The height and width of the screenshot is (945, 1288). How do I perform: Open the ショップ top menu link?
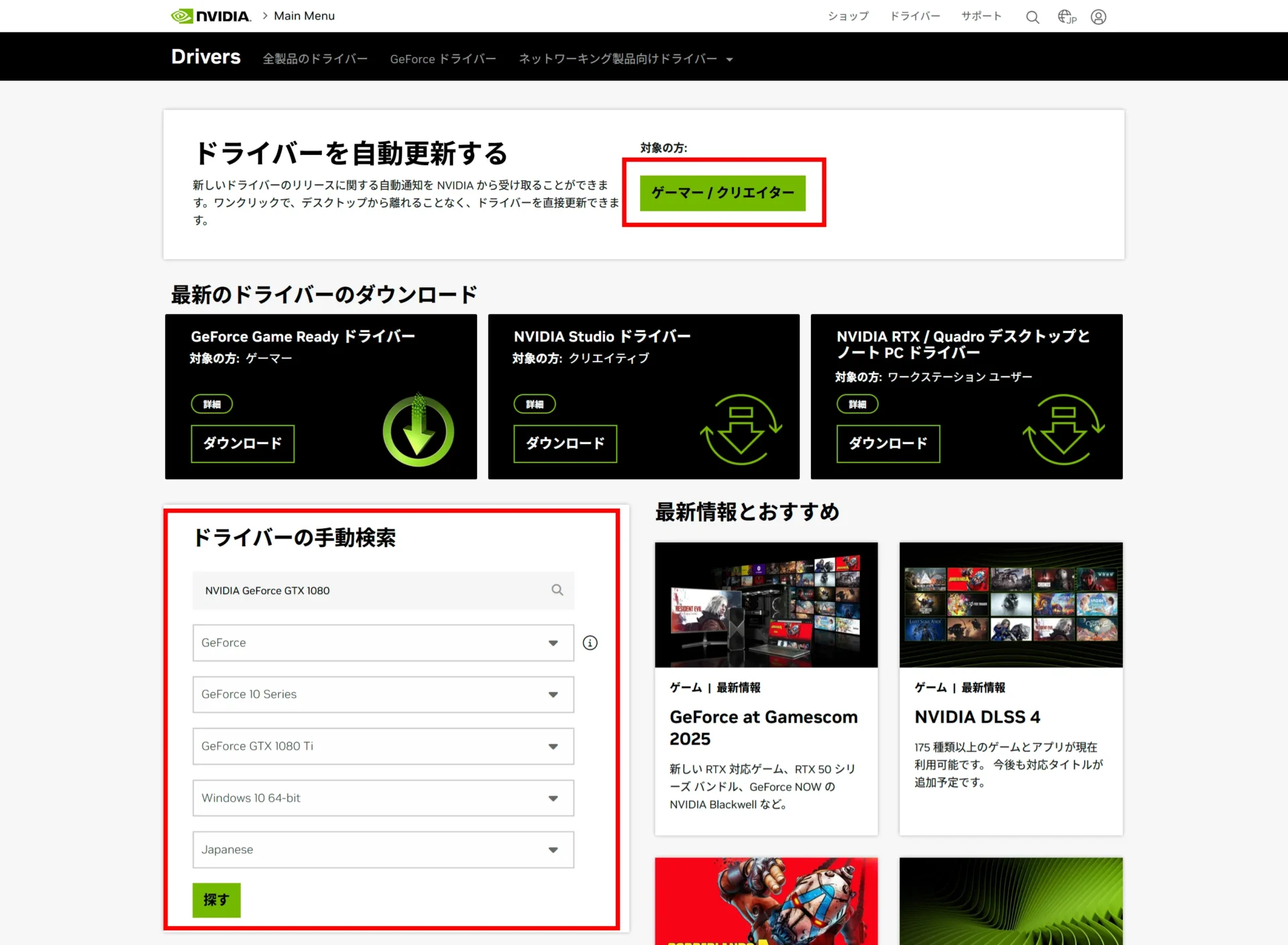click(x=848, y=16)
